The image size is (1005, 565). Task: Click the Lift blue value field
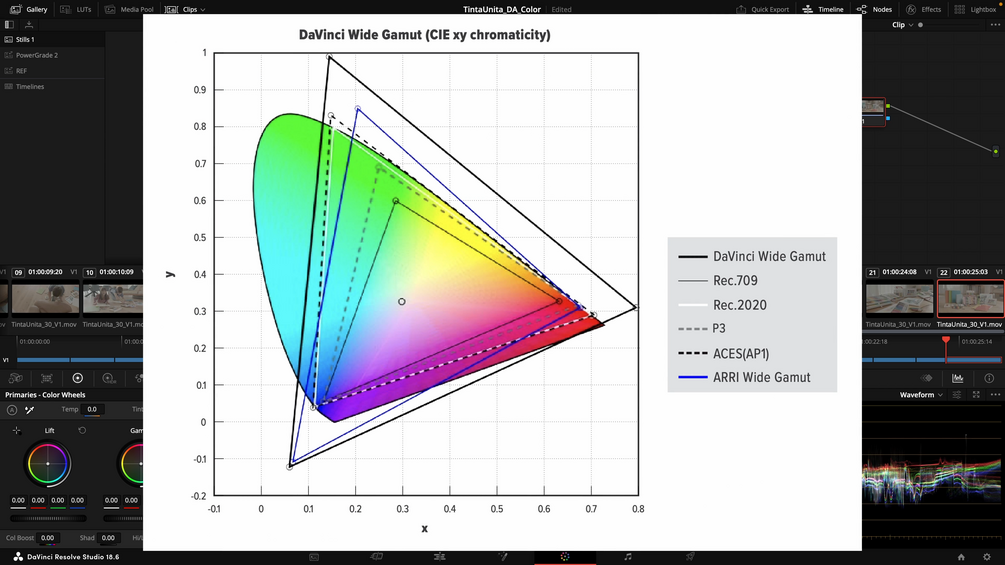click(x=78, y=500)
